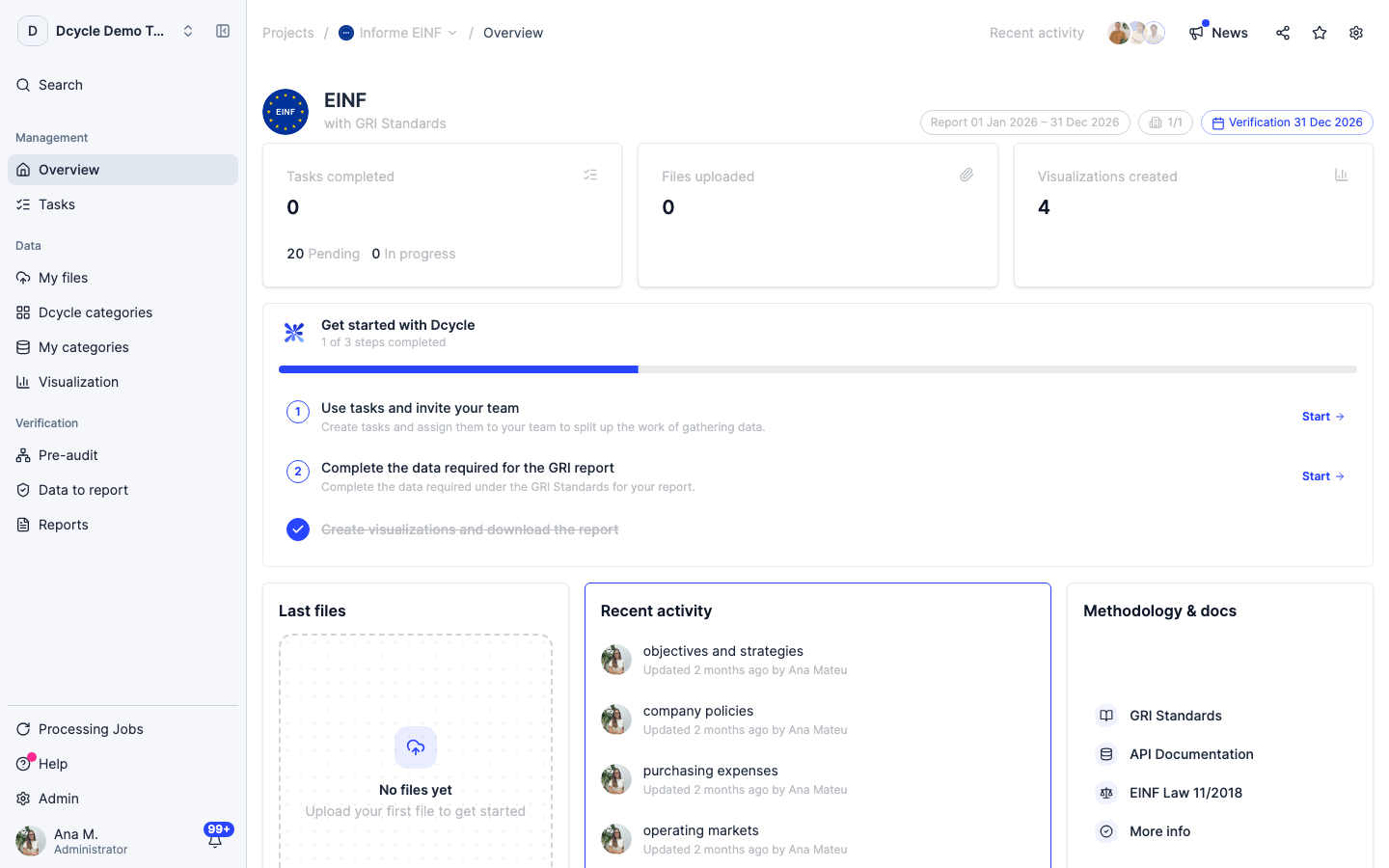The width and height of the screenshot is (1389, 868).
Task: Mark project as favorite with star
Action: pos(1320,33)
